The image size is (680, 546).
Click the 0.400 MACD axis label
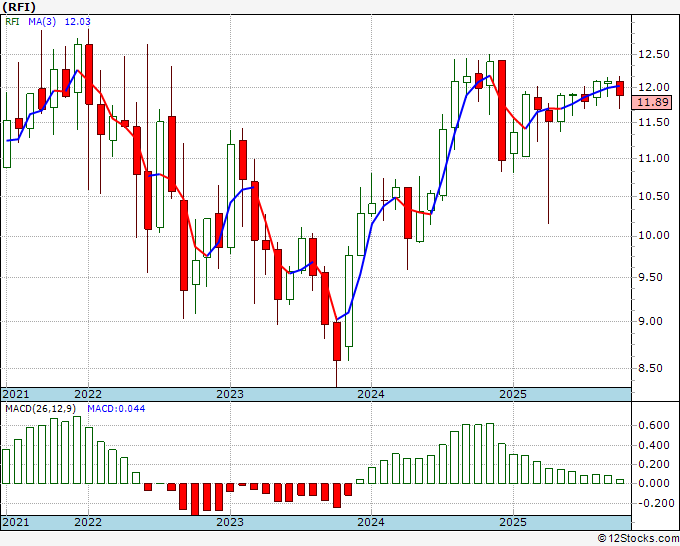point(654,445)
